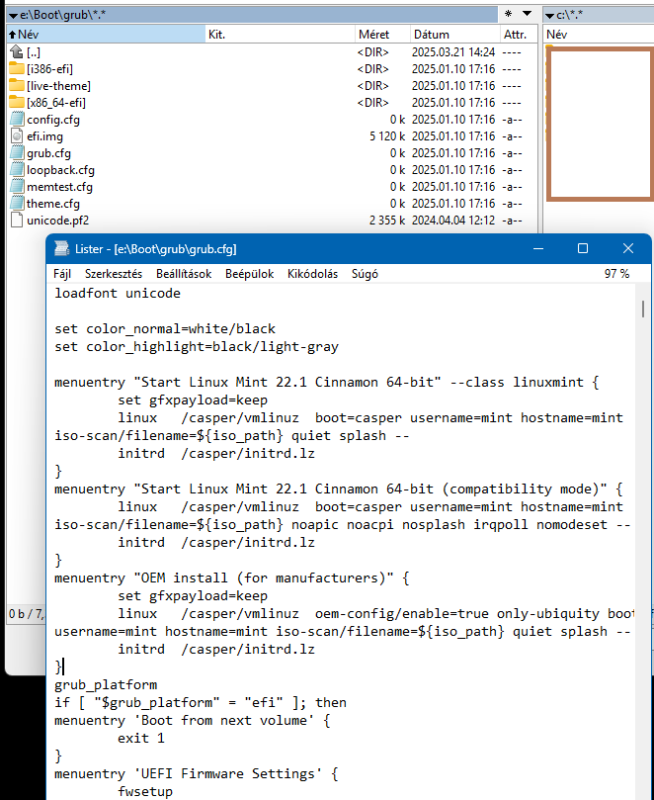
Task: Sort left panel by Attr. column header
Action: 519,34
